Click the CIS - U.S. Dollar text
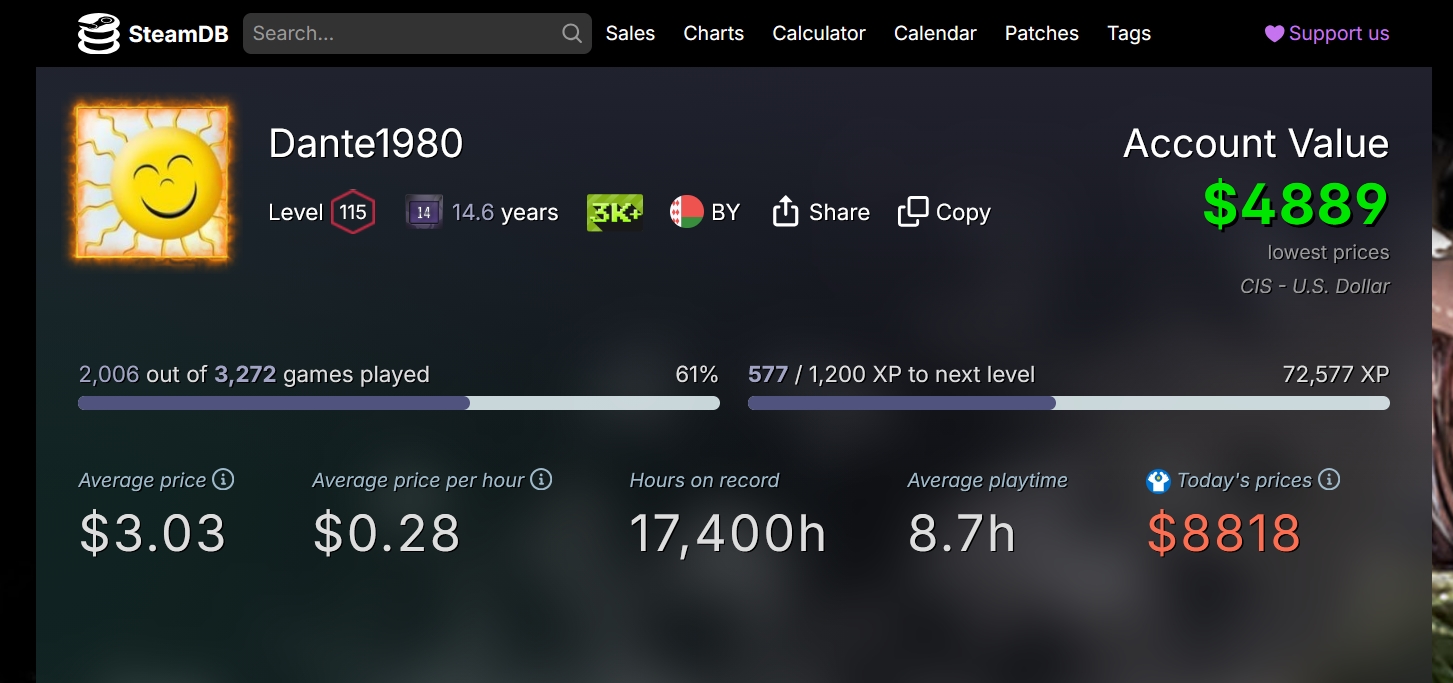 pyautogui.click(x=1315, y=286)
